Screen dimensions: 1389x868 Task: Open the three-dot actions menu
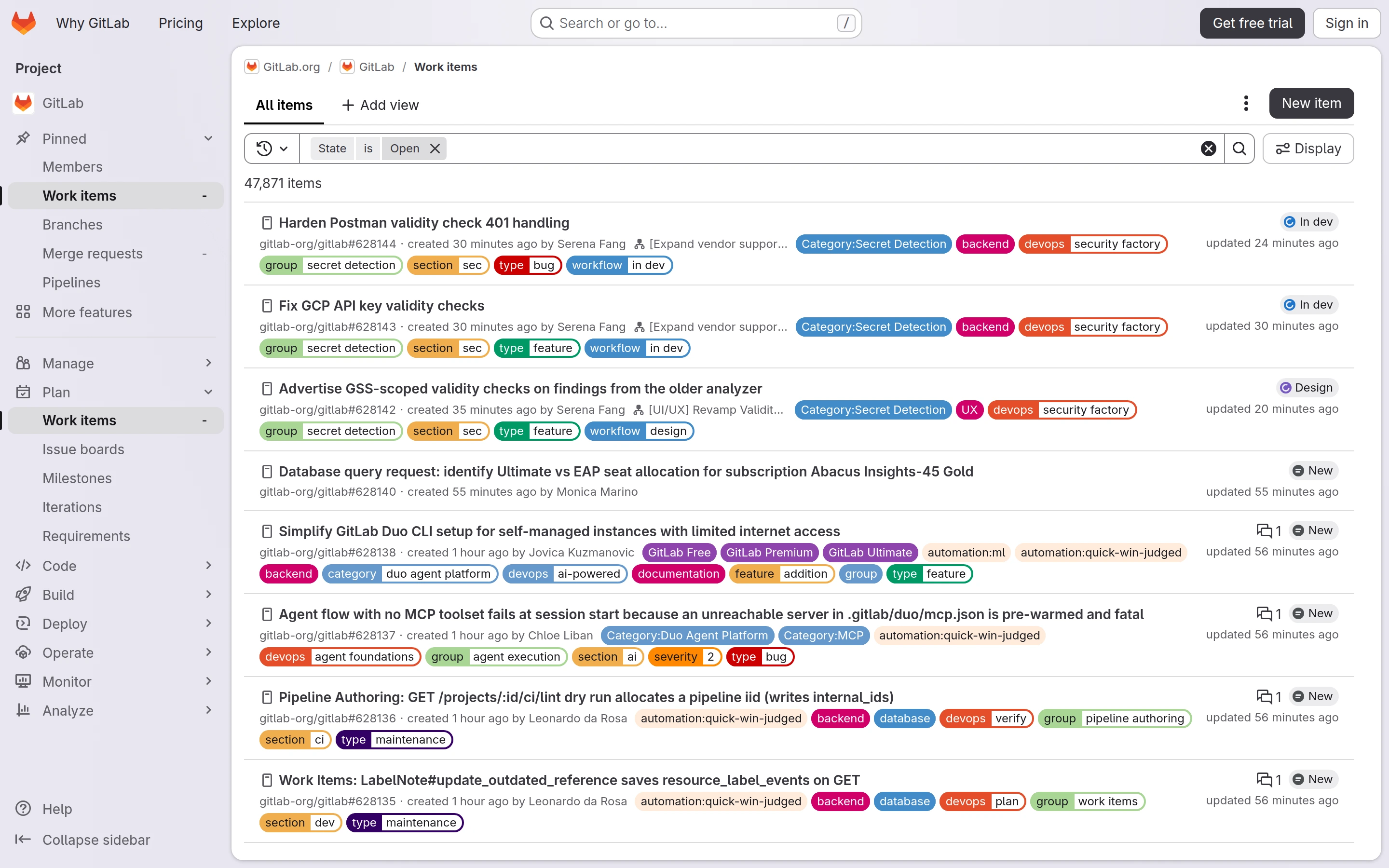1246,103
